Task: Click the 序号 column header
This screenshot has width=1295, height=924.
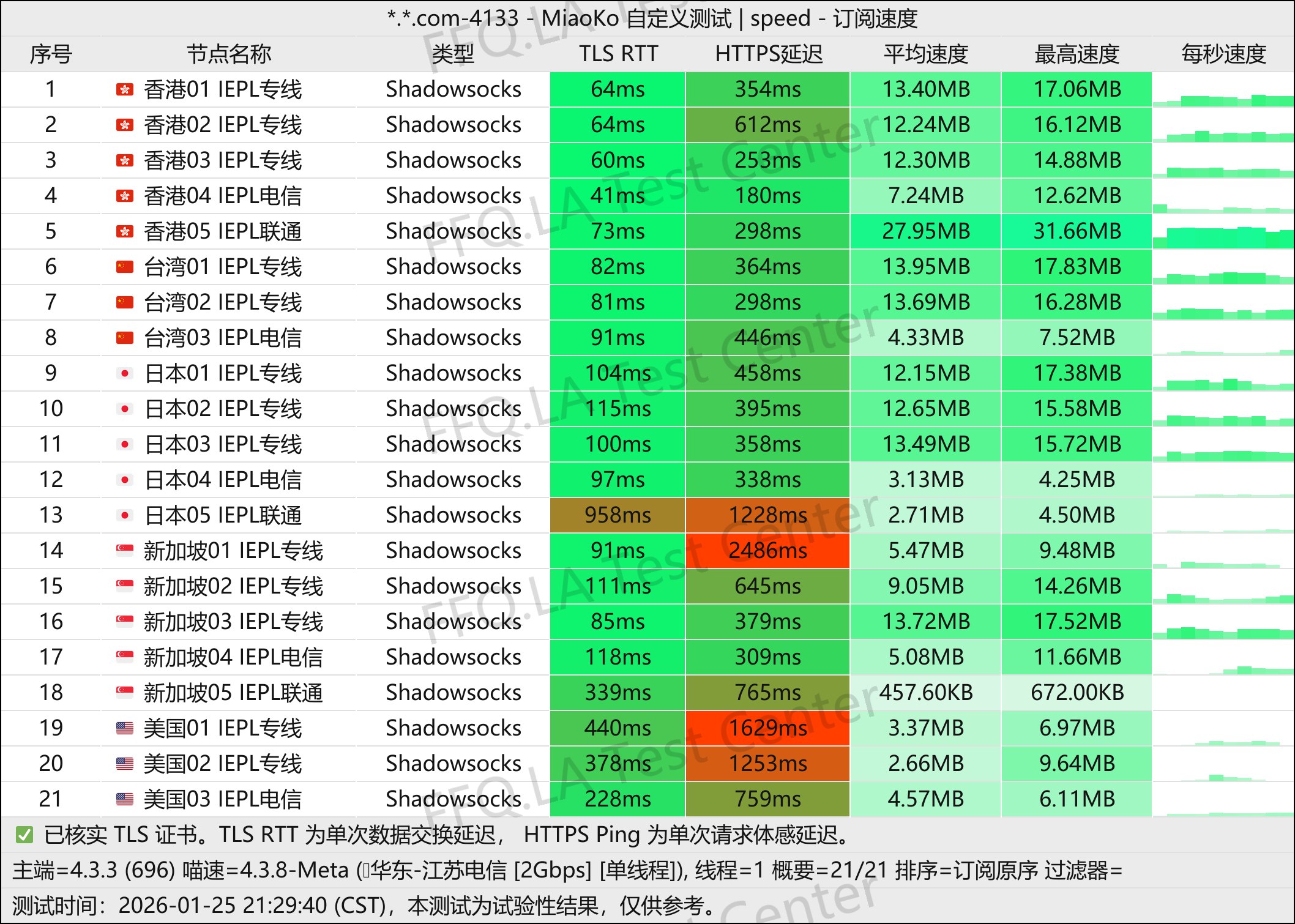Action: [x=51, y=54]
